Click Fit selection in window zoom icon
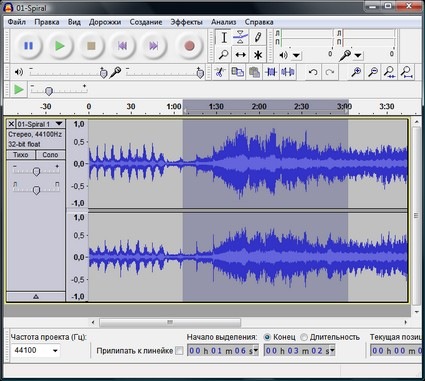Screen dimensions: 425x381 pos(389,72)
